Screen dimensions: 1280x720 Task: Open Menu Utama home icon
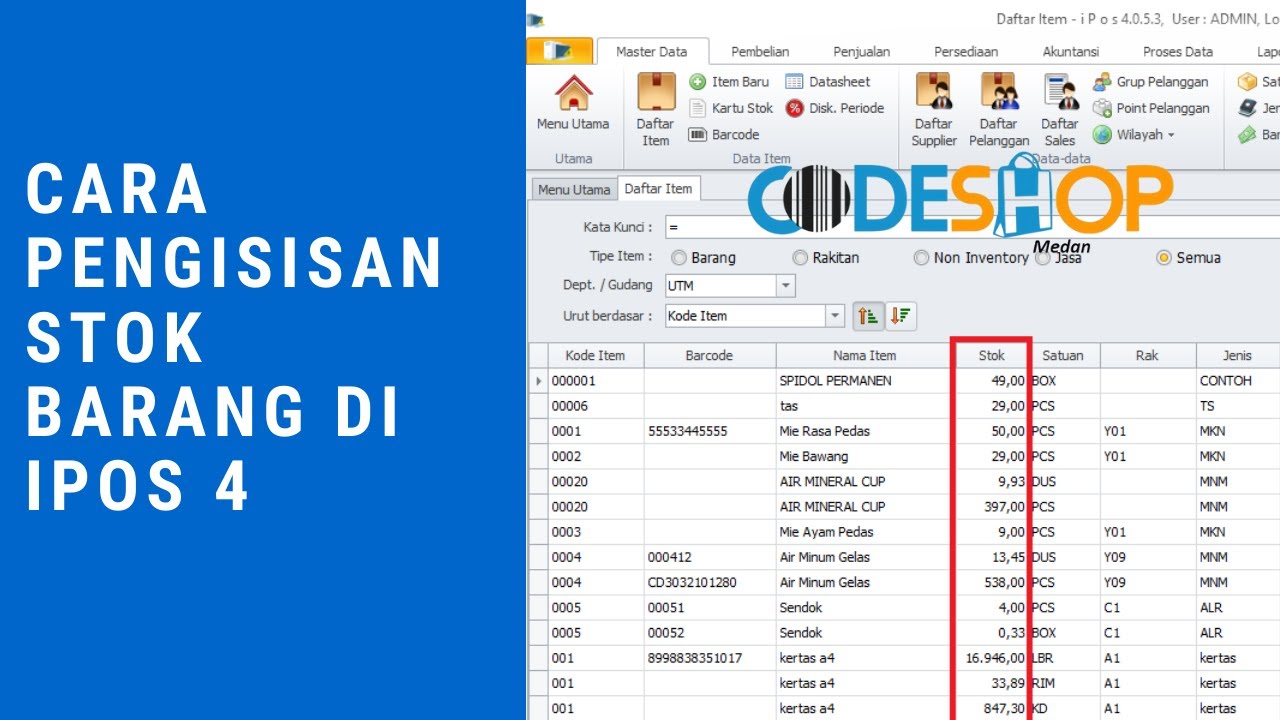pos(573,103)
